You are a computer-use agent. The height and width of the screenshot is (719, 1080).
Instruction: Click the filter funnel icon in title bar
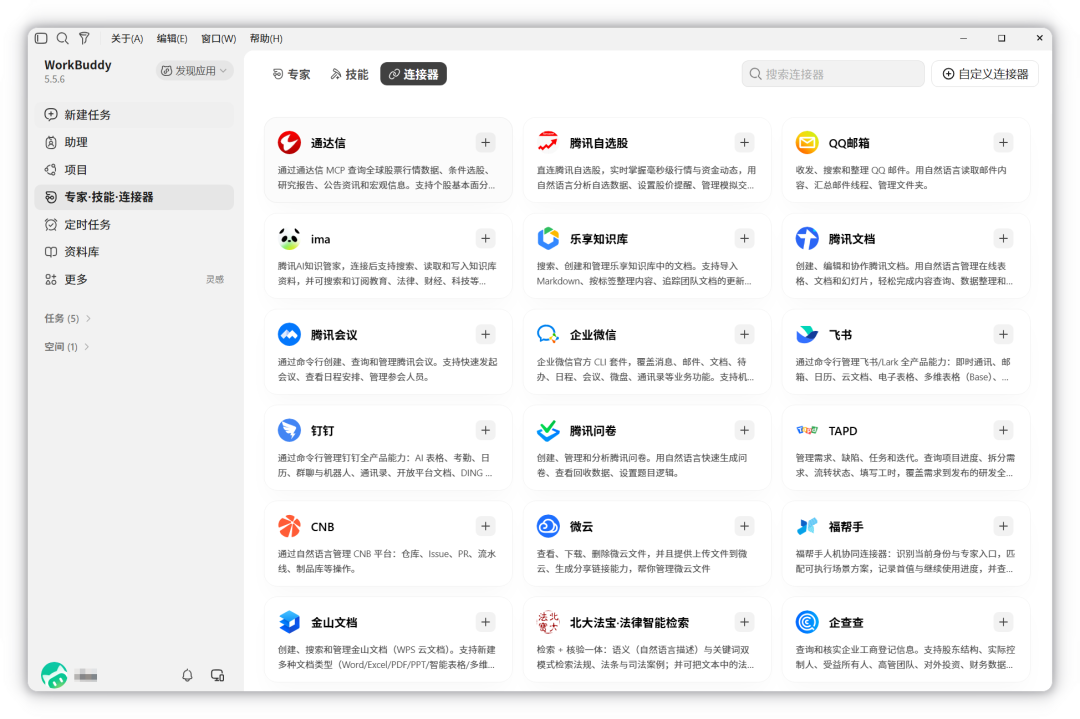click(84, 39)
